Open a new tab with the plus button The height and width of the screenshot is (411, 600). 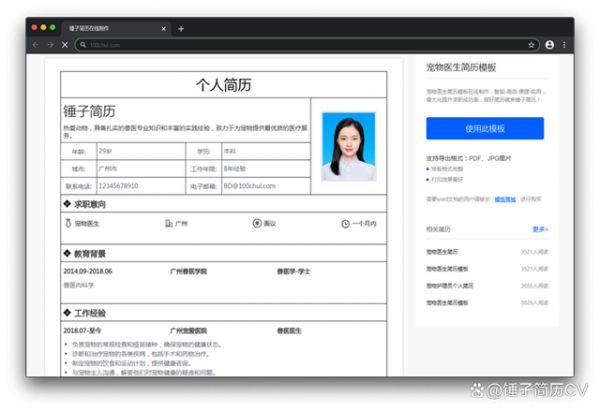click(x=181, y=29)
